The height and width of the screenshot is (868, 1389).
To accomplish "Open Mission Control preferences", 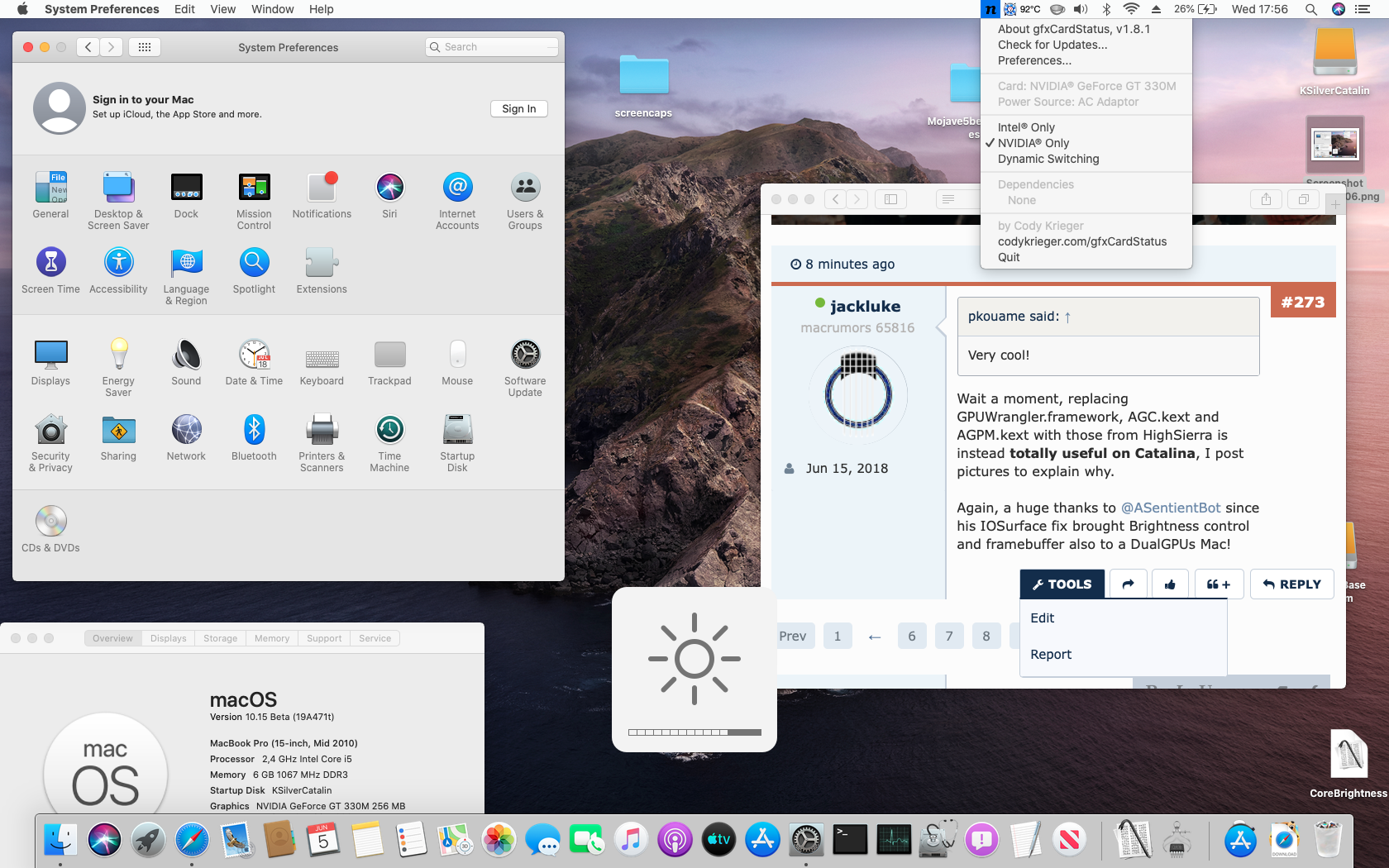I will [254, 201].
